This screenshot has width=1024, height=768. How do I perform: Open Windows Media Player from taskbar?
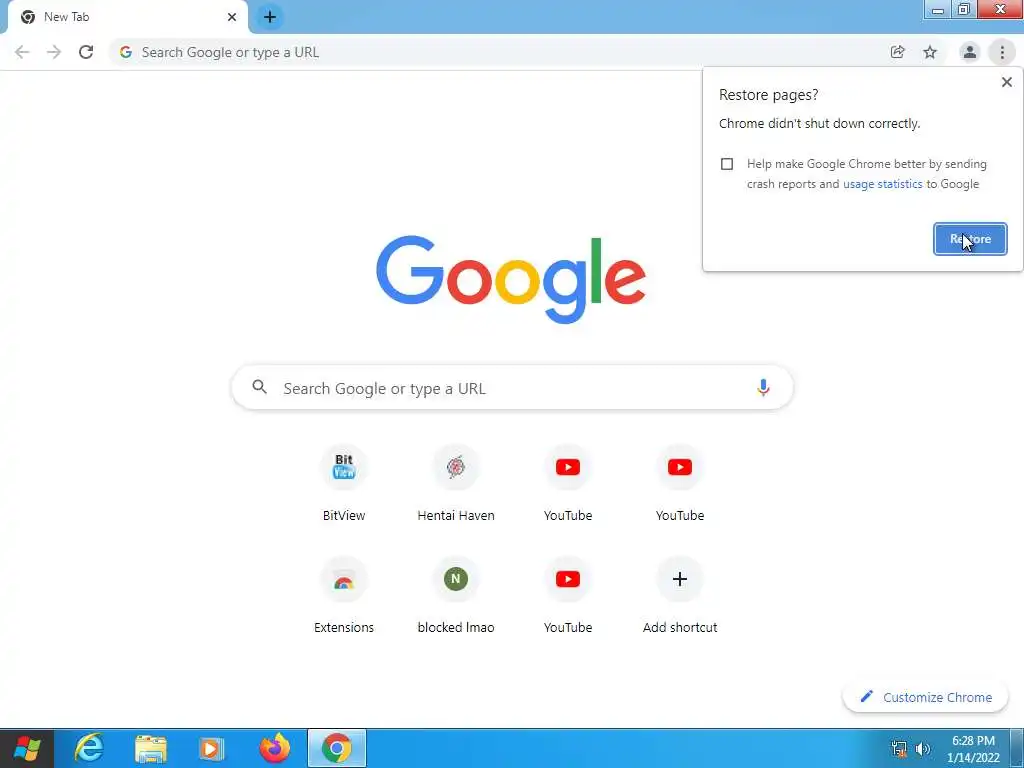[211, 748]
